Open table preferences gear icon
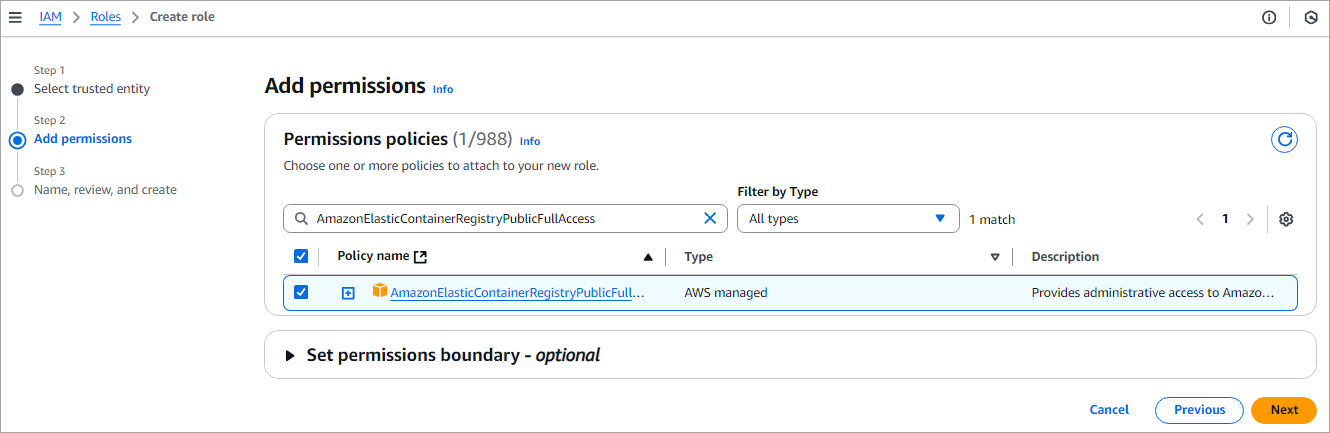1330x433 pixels. (1286, 219)
